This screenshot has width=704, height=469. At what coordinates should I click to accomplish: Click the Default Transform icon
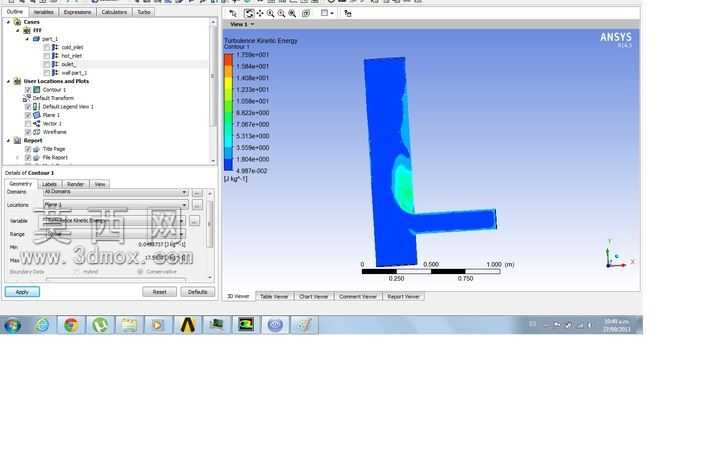click(27, 98)
